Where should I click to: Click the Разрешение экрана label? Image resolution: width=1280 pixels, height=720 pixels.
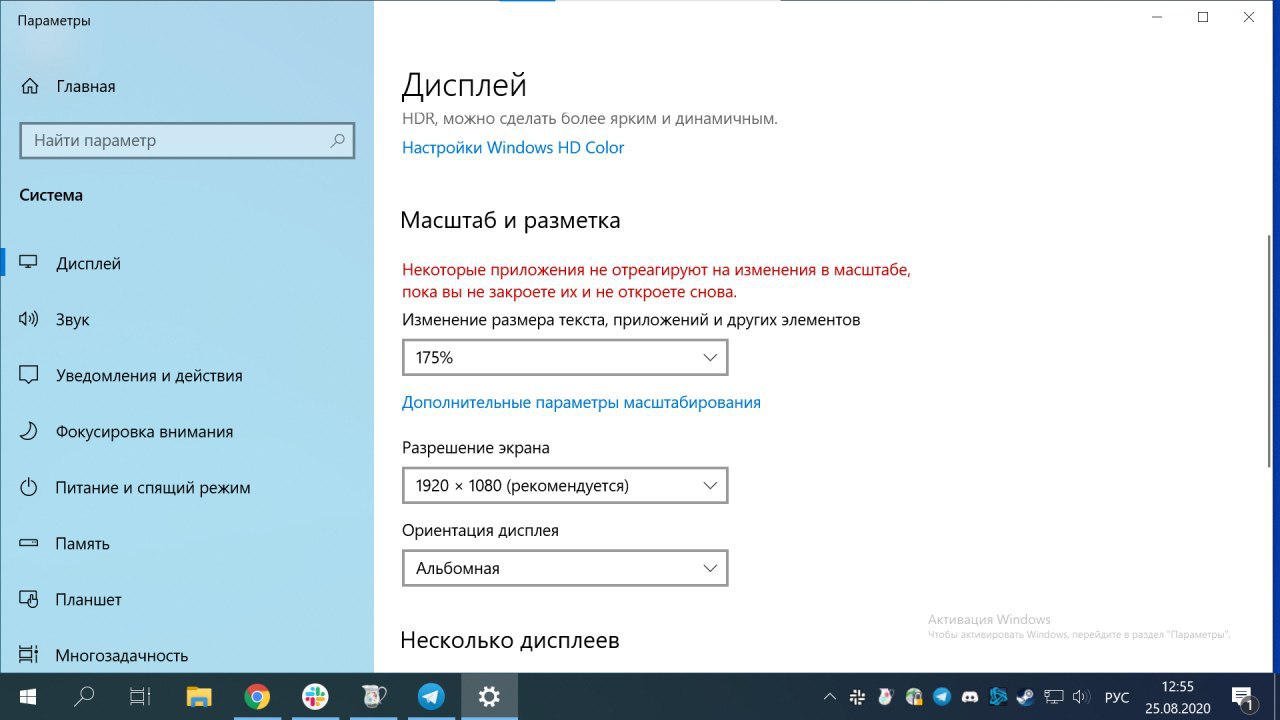pos(476,448)
